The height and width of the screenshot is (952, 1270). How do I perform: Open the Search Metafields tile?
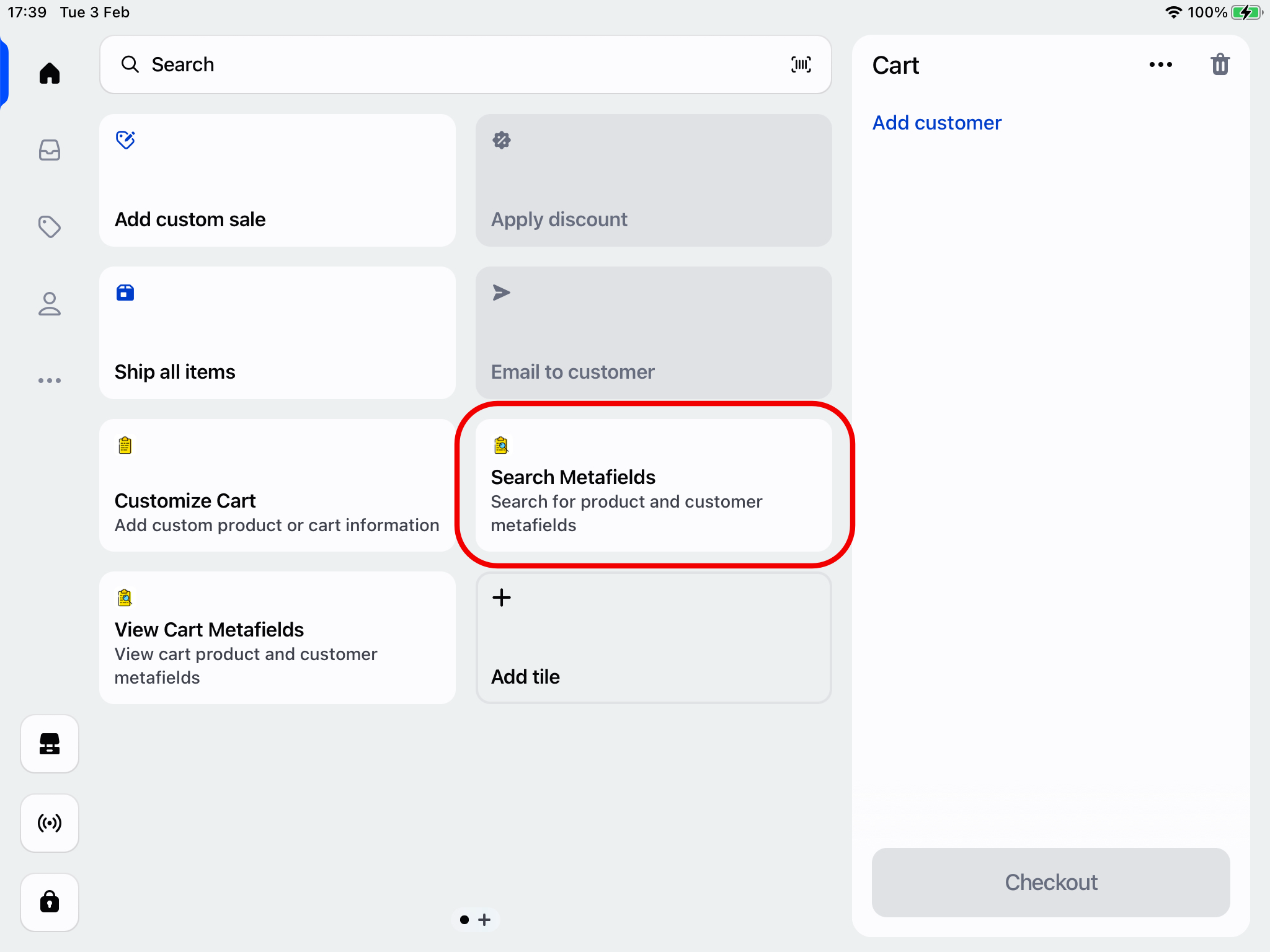pyautogui.click(x=653, y=485)
